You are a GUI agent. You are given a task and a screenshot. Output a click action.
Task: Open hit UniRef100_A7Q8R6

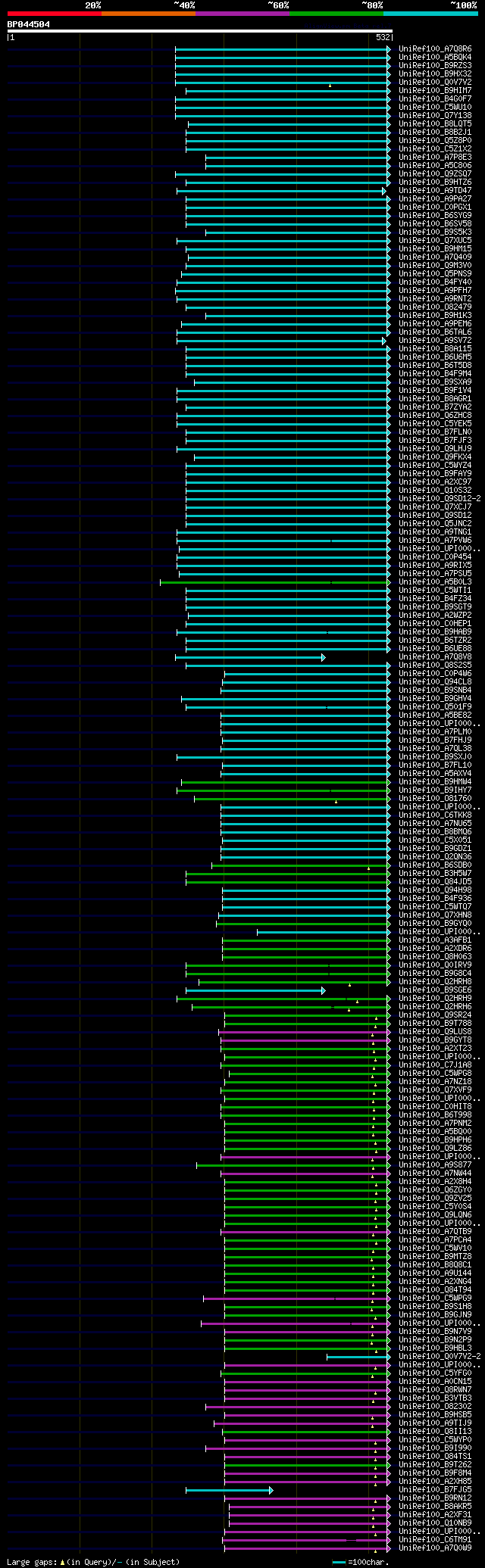point(435,48)
